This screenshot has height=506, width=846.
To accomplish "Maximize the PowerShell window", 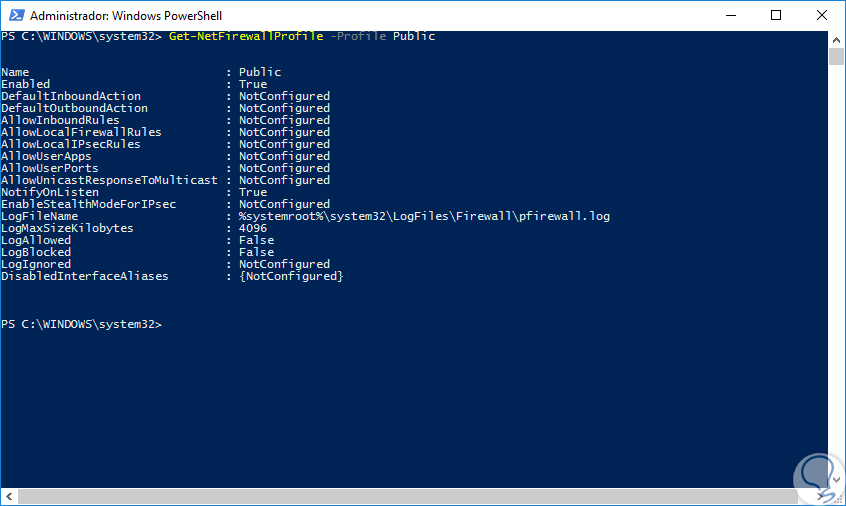I will tap(777, 16).
